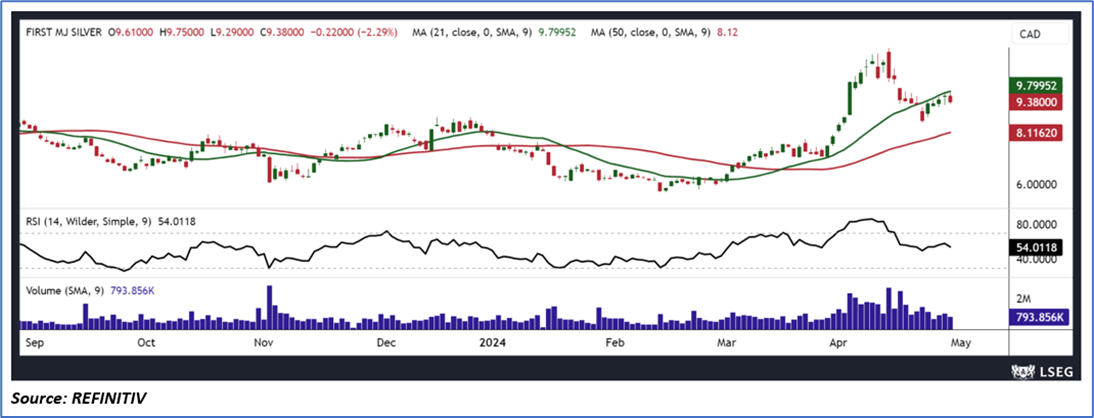Click the Source: REFINITIV caption
1094x418 pixels.
(79, 398)
